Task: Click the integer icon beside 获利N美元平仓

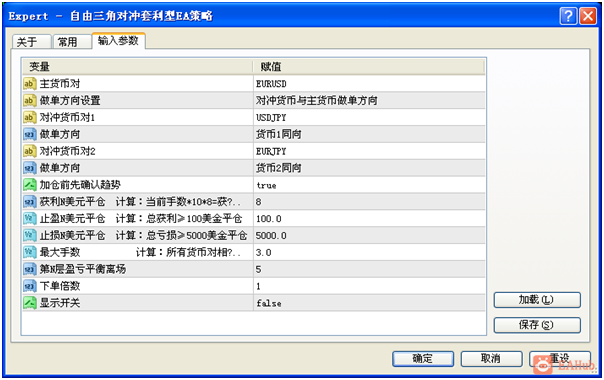Action: click(x=30, y=202)
